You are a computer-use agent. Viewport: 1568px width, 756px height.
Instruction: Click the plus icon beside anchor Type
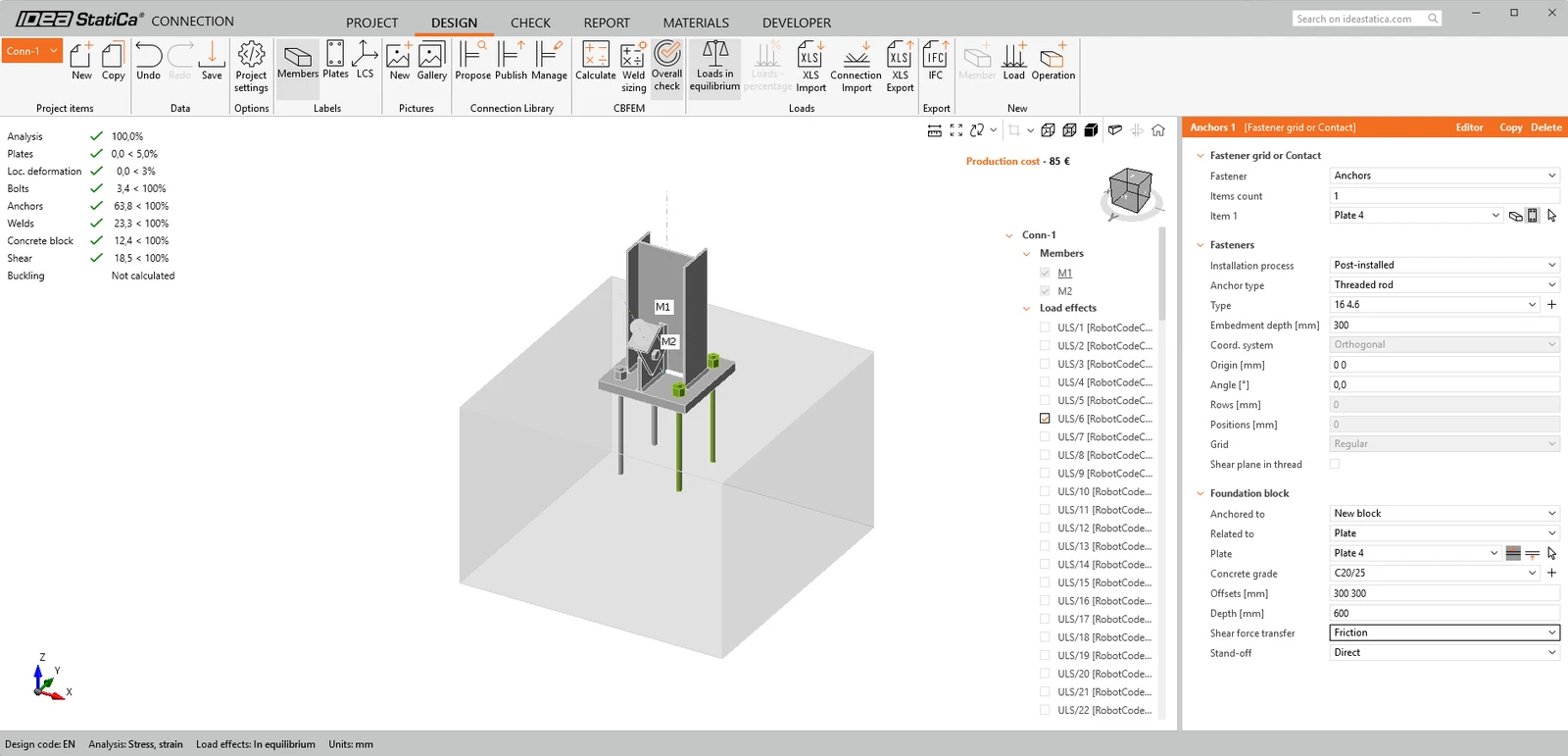1551,305
